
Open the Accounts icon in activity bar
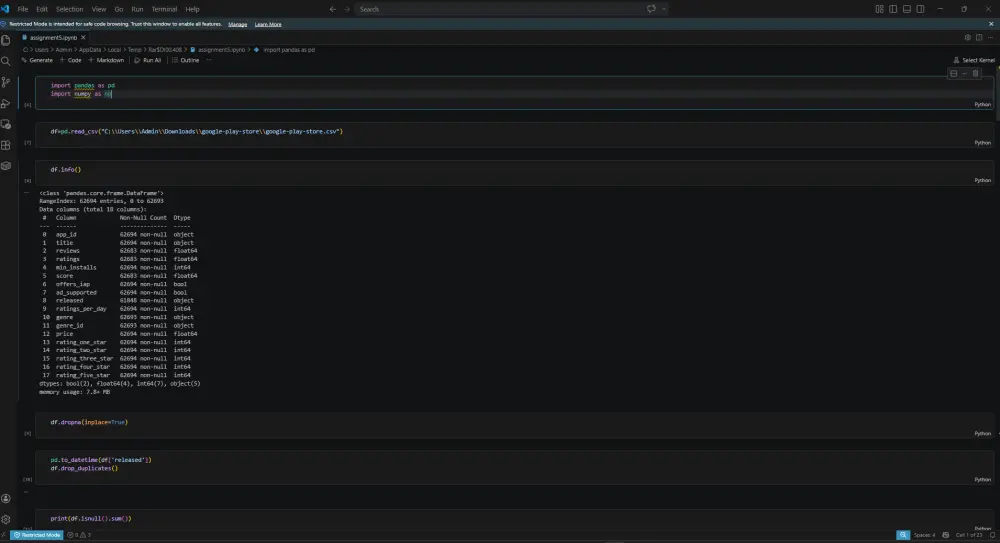tap(6, 498)
